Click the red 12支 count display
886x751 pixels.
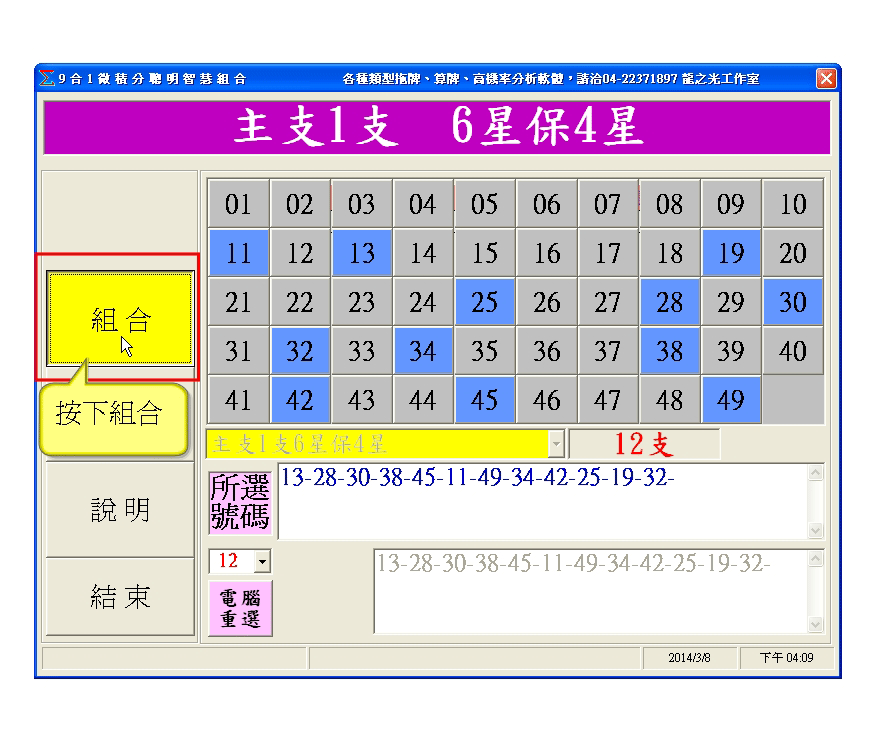click(x=645, y=444)
